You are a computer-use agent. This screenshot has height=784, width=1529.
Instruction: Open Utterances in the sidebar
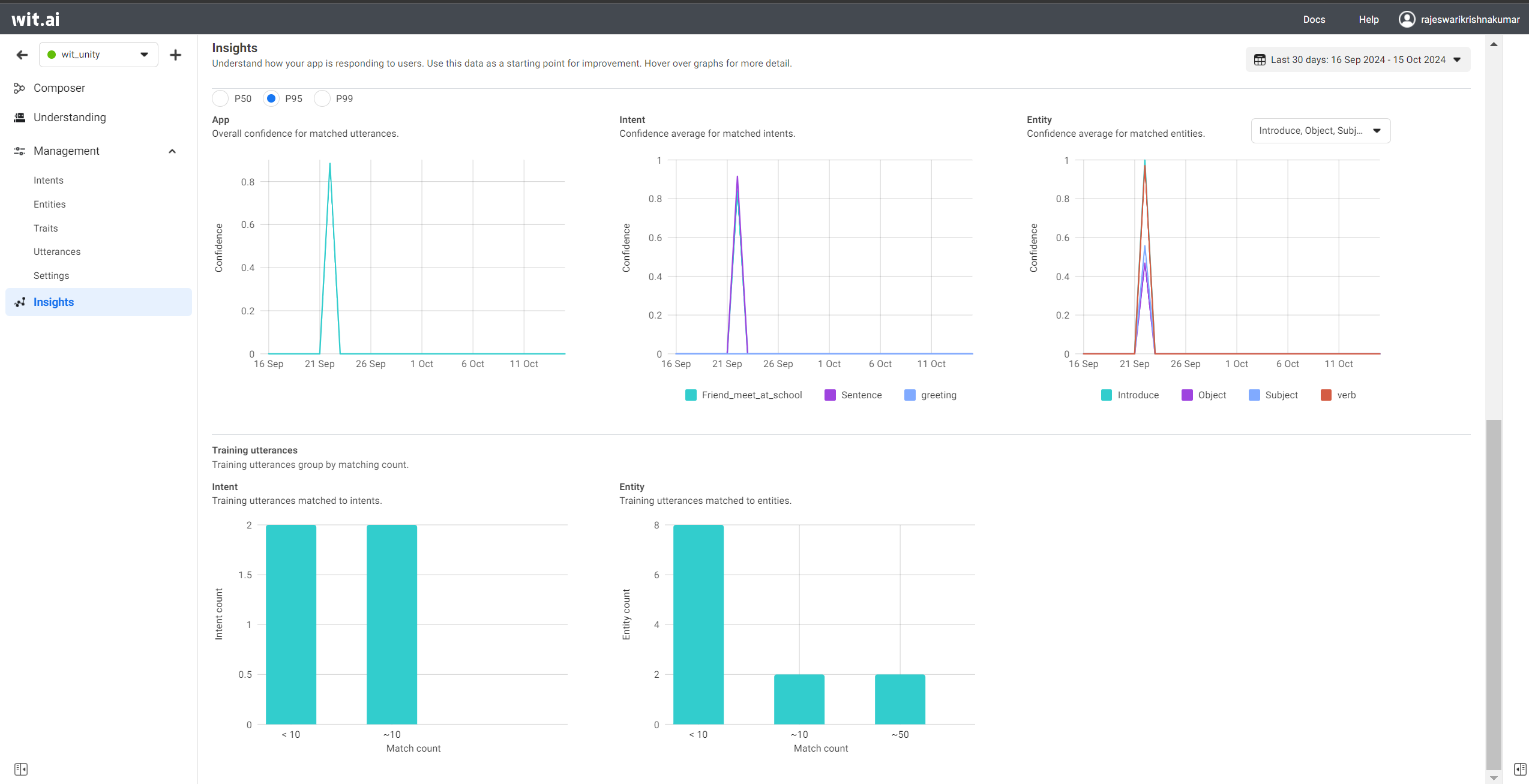tap(57, 252)
